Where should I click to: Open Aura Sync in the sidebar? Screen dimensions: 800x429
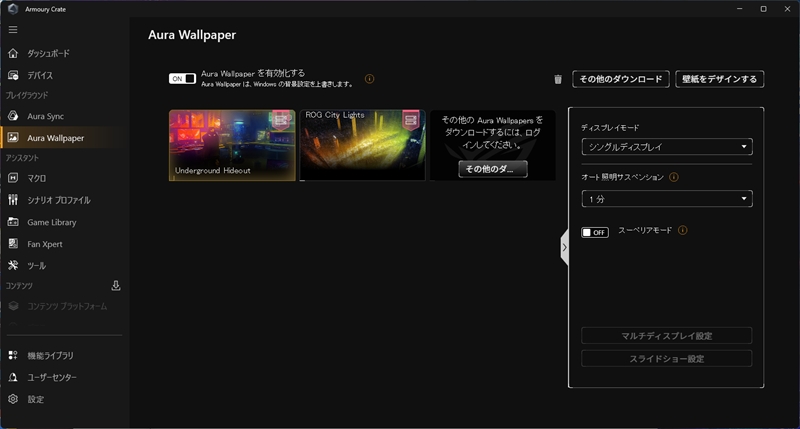click(45, 116)
